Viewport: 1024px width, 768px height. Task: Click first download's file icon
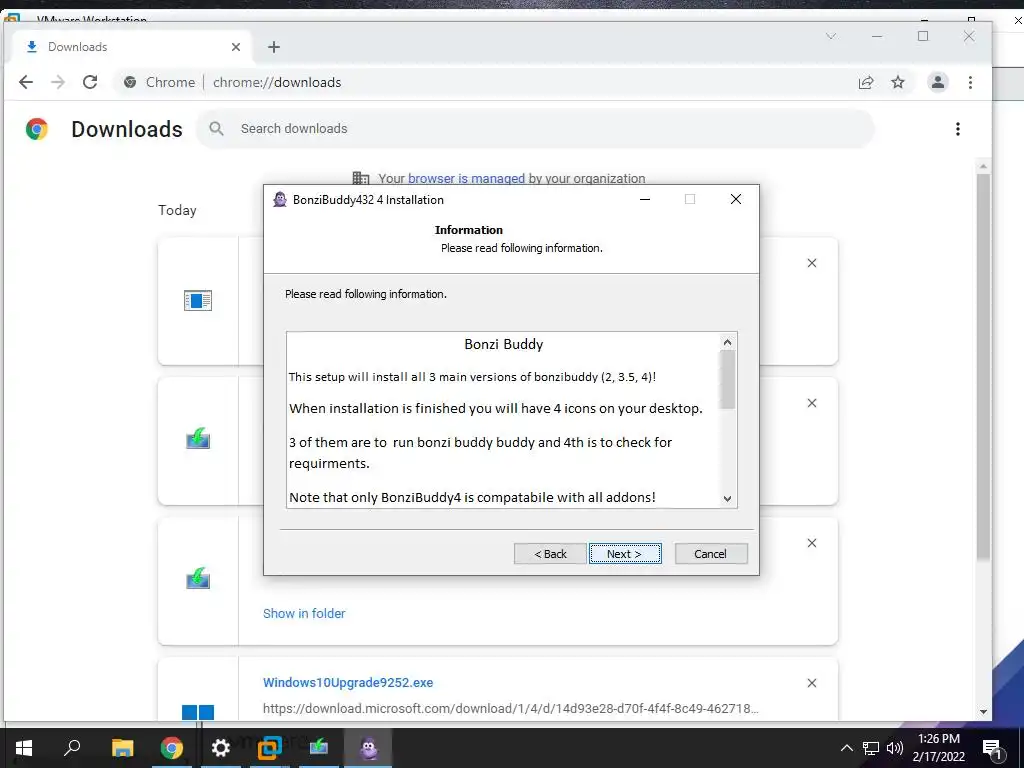coord(198,300)
